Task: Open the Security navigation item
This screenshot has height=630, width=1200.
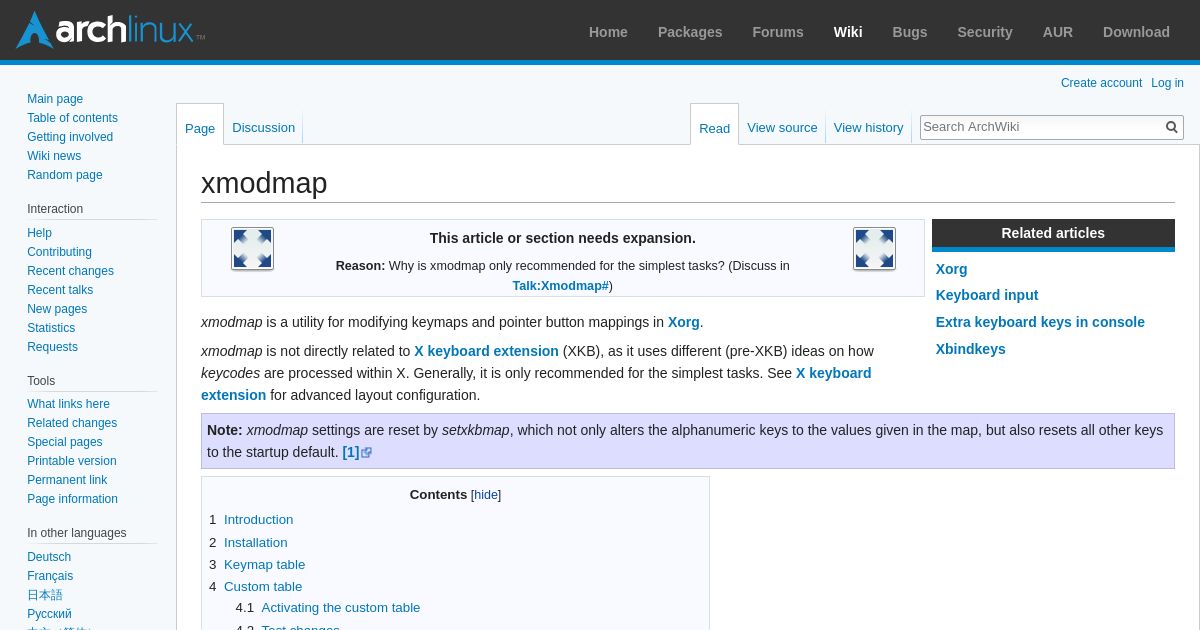Action: tap(985, 32)
